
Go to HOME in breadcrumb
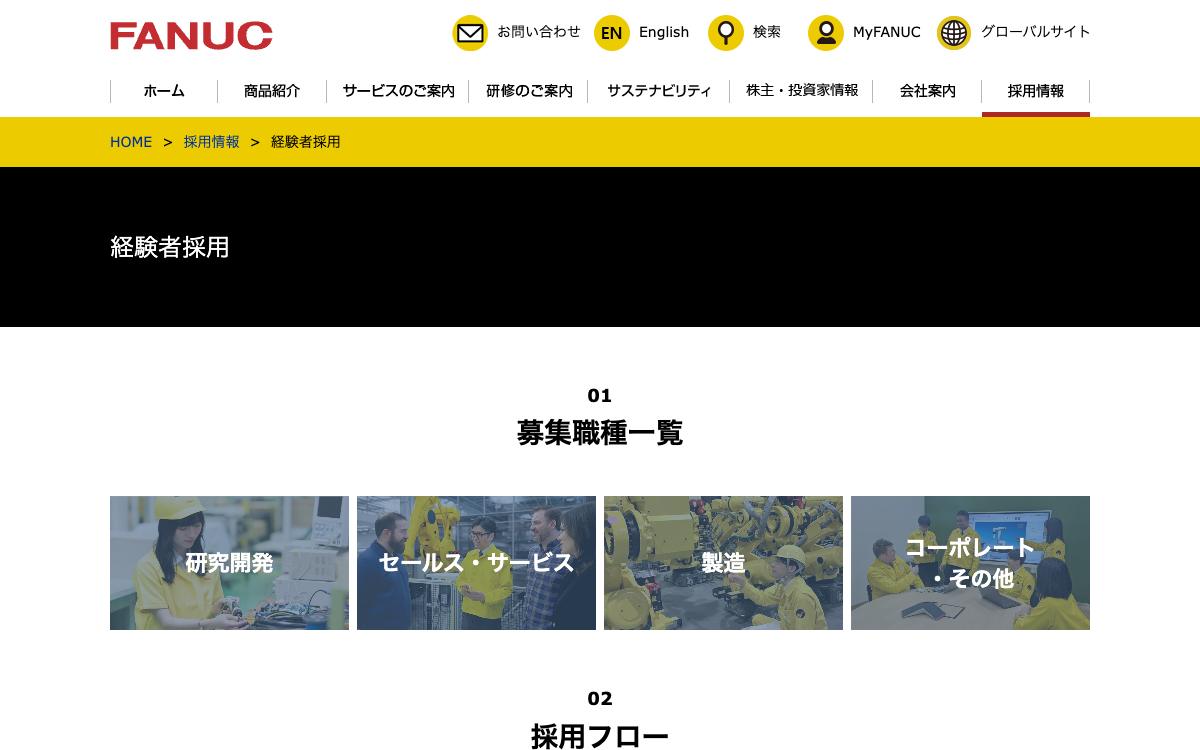coord(131,142)
